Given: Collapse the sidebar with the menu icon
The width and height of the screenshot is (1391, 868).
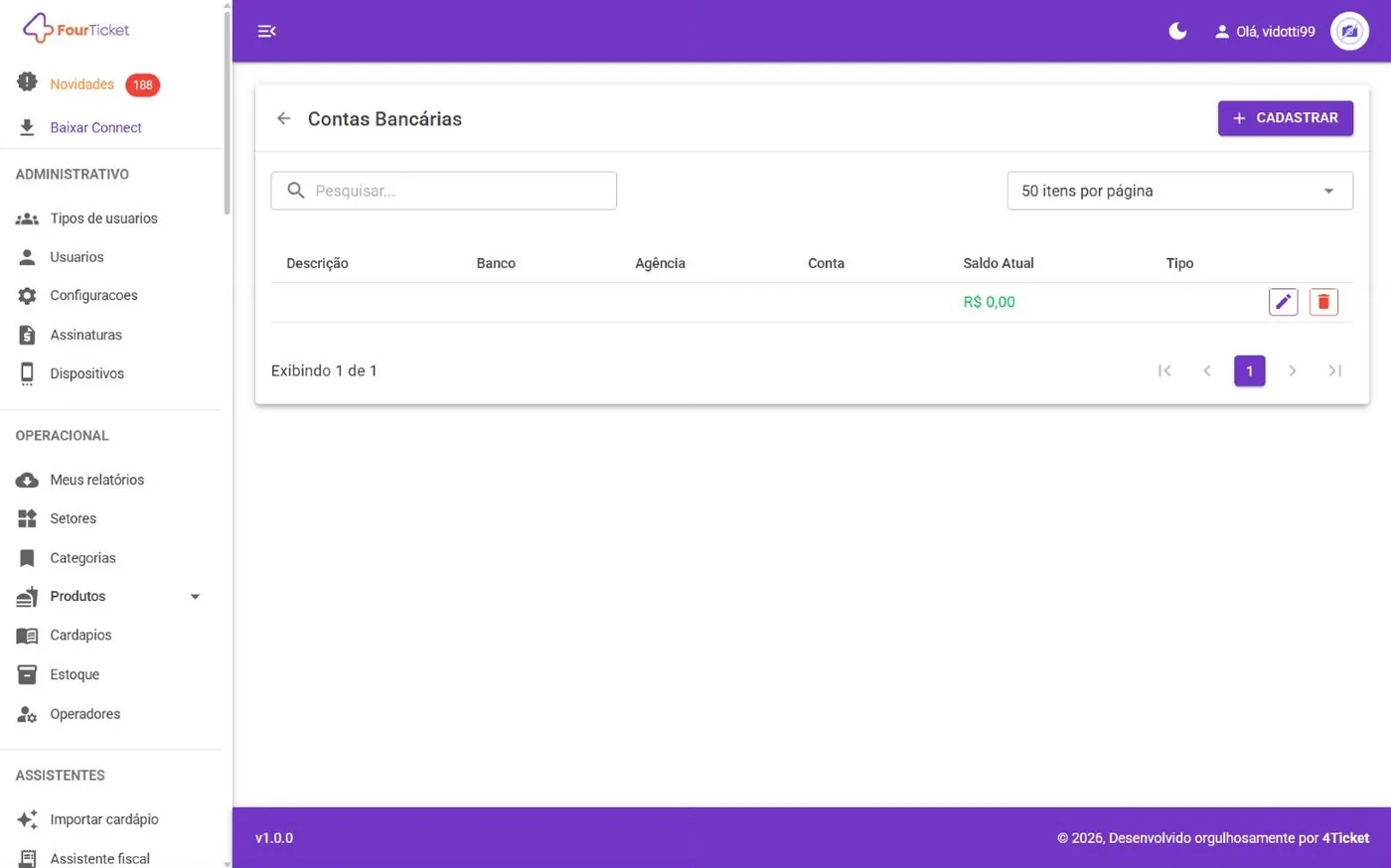Looking at the screenshot, I should click(266, 32).
